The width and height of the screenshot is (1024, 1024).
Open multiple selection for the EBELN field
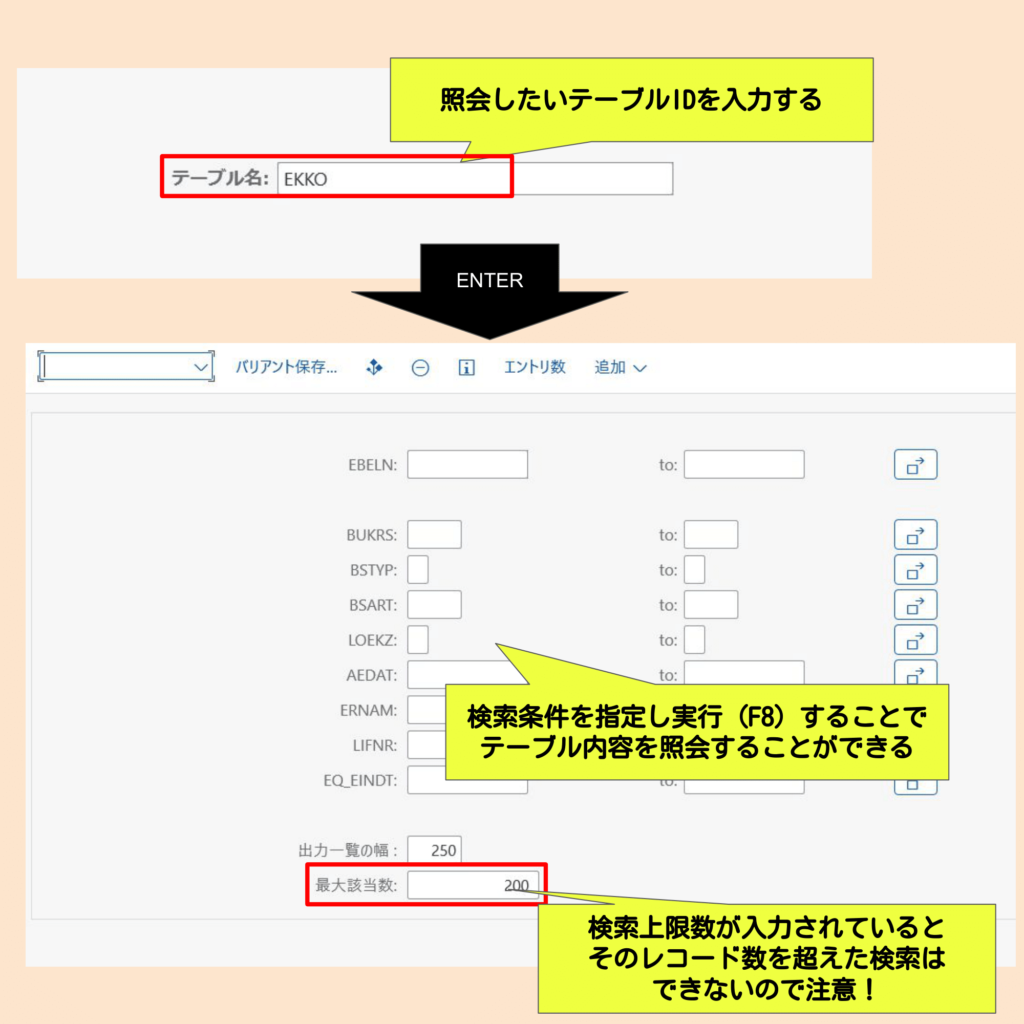915,463
